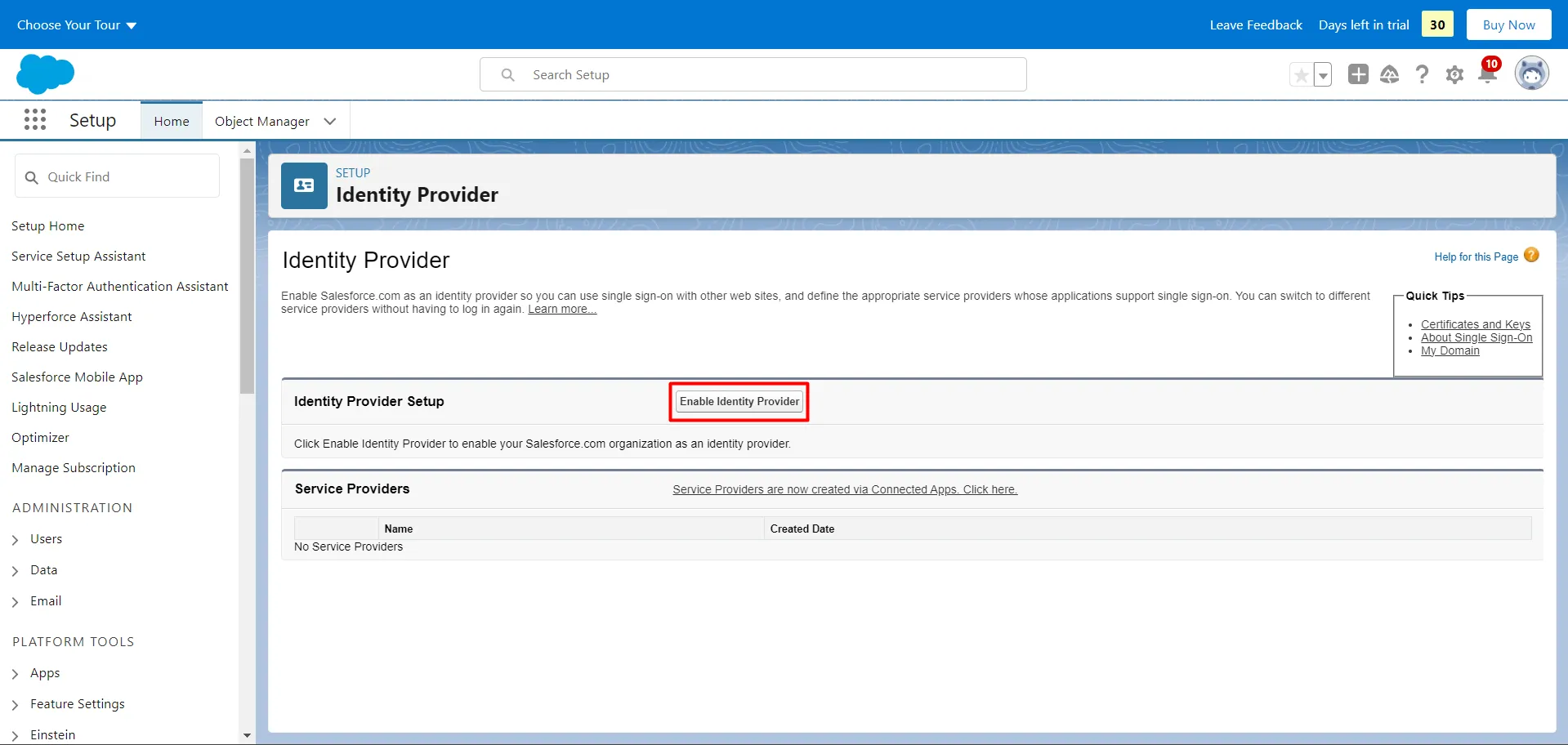Viewport: 1568px width, 745px height.
Task: Open the Help question mark icon
Action: 1423,74
